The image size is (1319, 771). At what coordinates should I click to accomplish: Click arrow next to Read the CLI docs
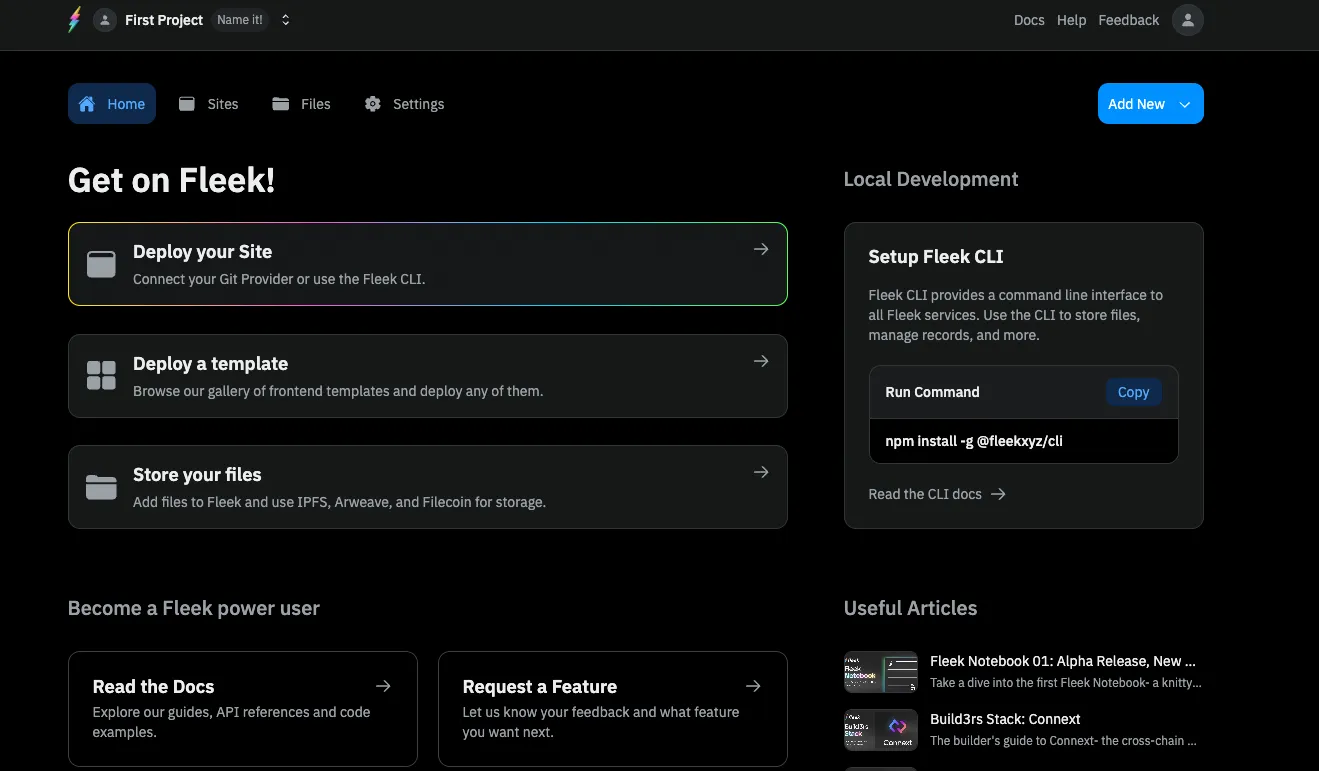pyautogui.click(x=998, y=494)
